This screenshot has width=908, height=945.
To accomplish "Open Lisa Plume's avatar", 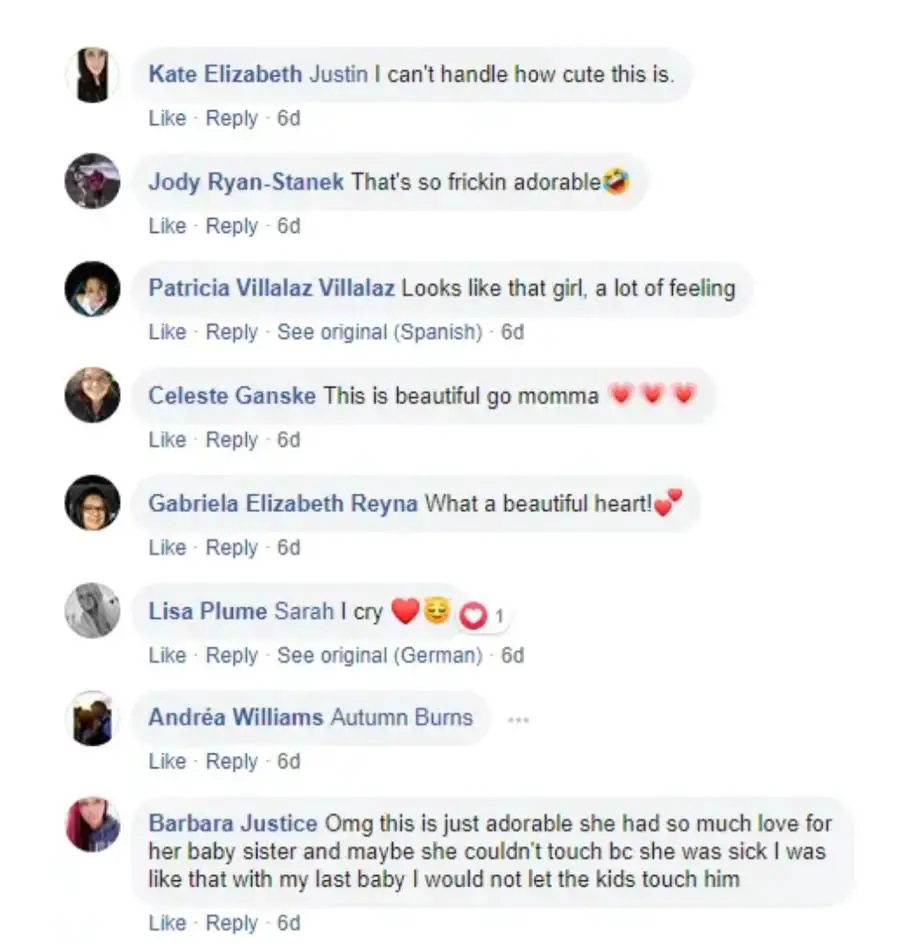I will point(92,611).
